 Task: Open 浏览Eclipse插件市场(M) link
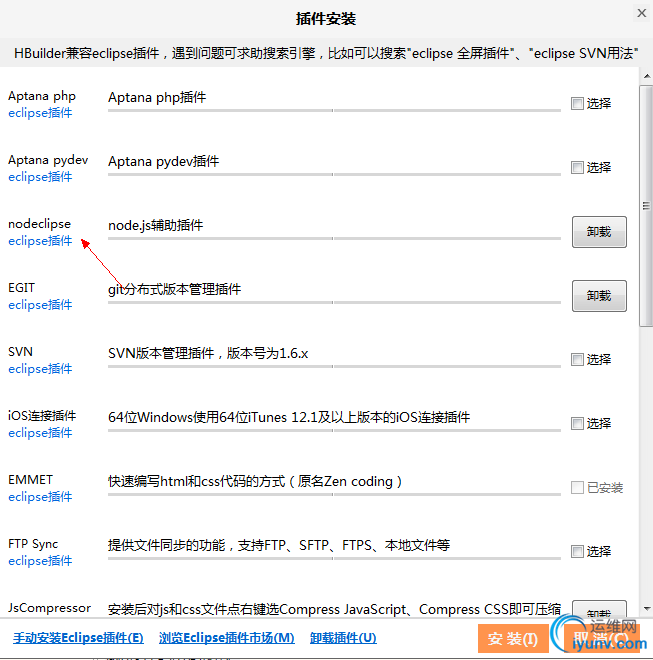click(227, 638)
